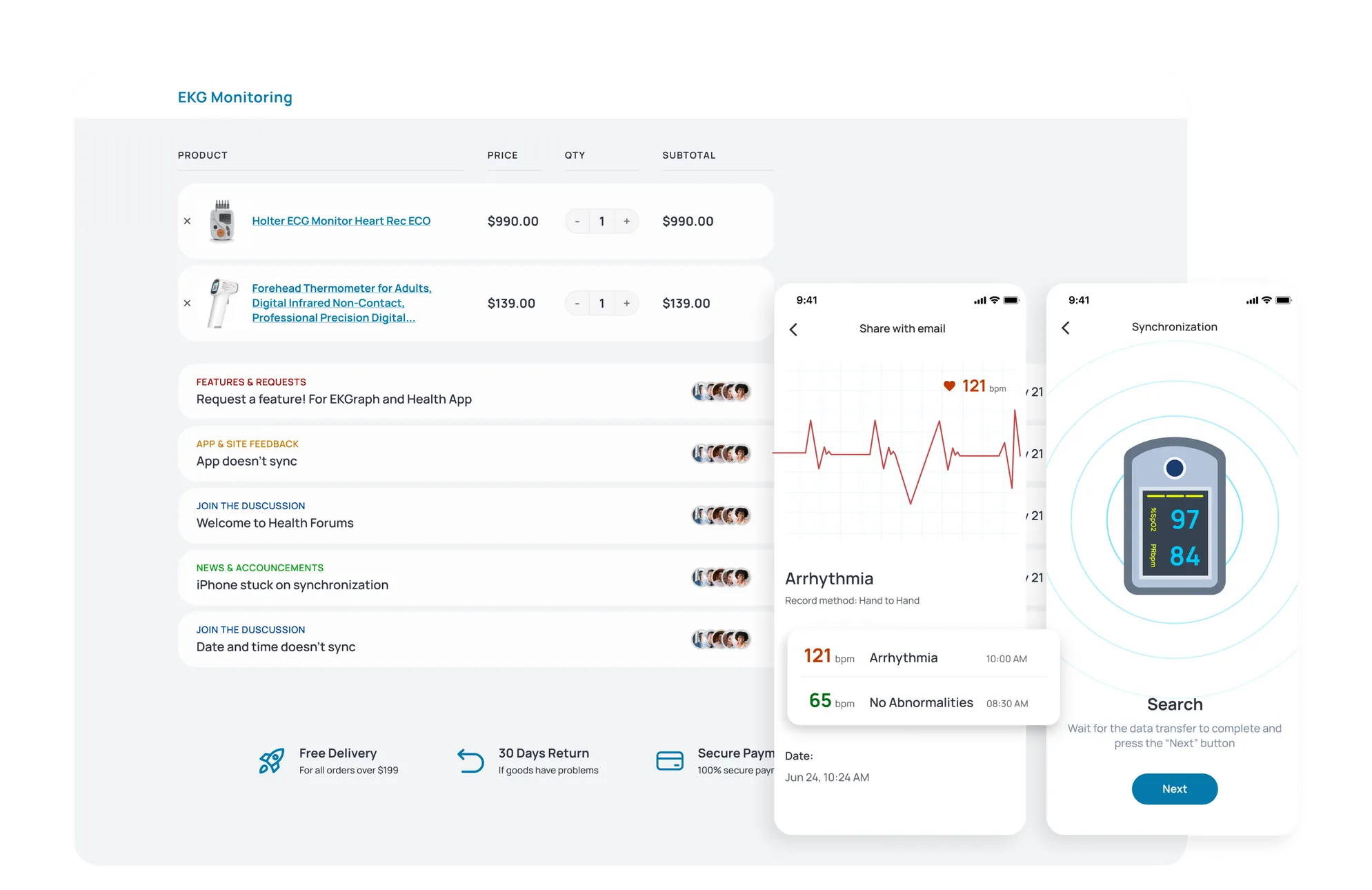The image size is (1372, 890).
Task: Open the Holter ECG Monitor Heart Rec ECO link
Action: 341,221
